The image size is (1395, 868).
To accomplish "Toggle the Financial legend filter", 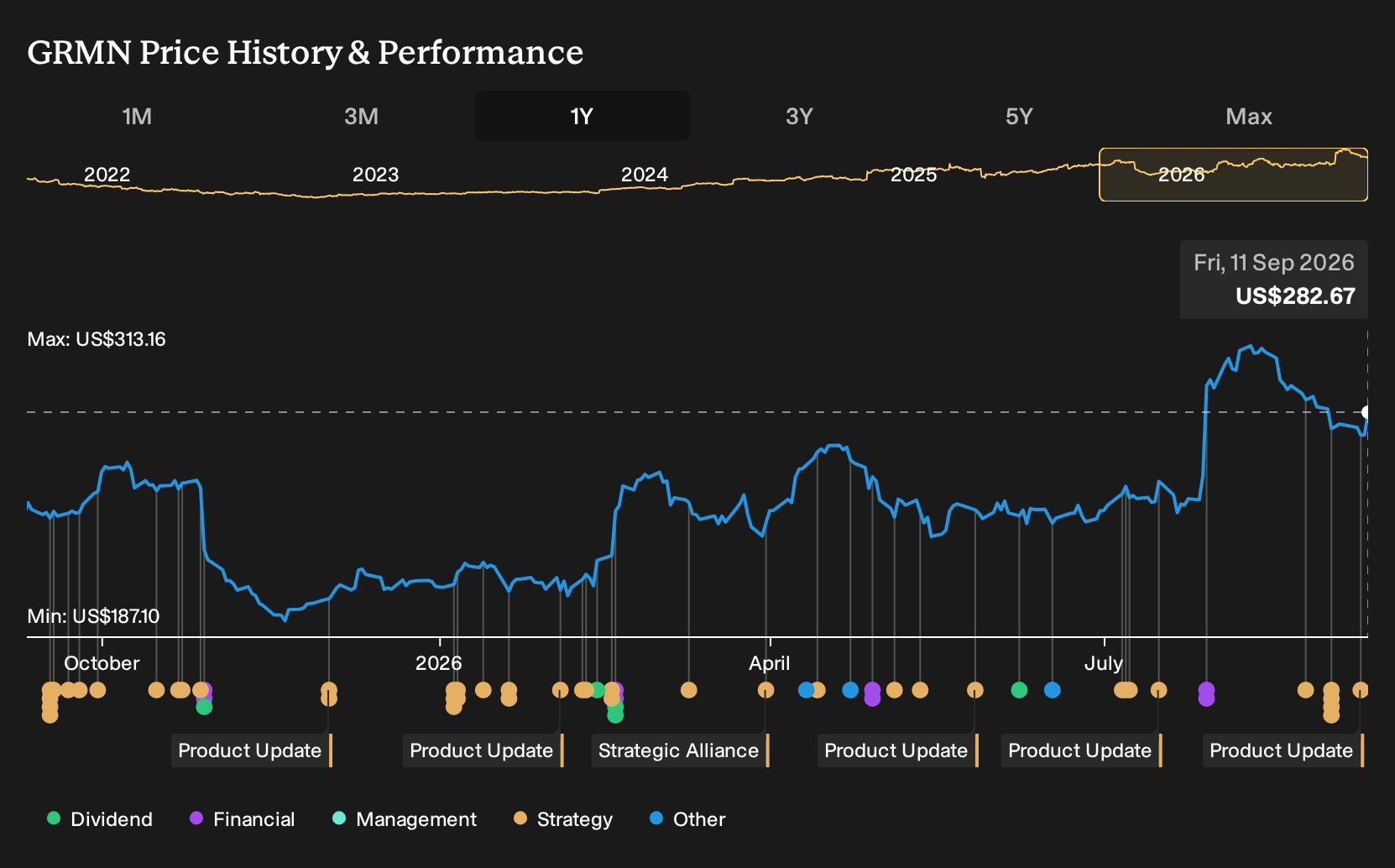I will coord(243,819).
